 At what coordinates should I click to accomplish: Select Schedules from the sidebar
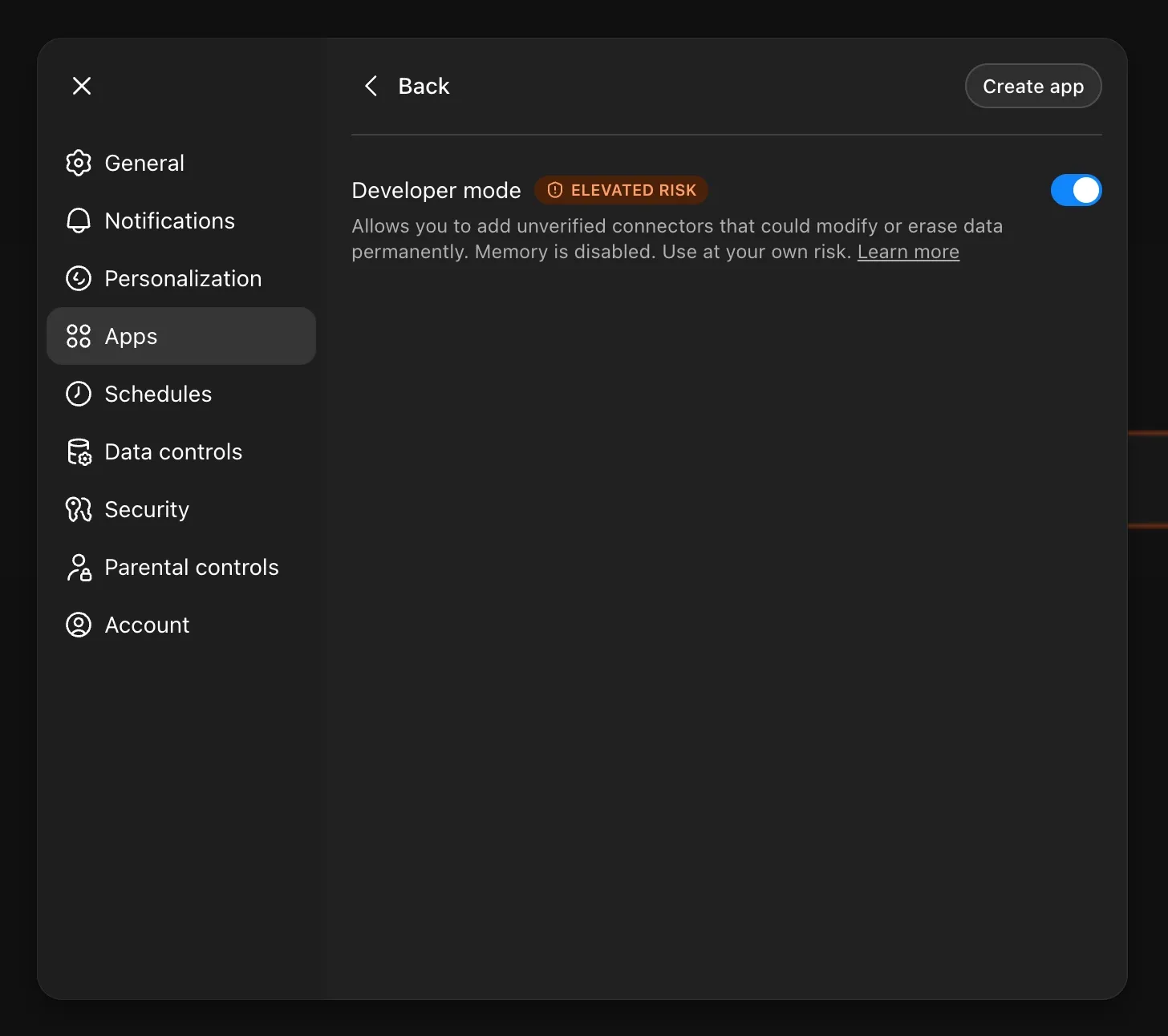click(158, 394)
